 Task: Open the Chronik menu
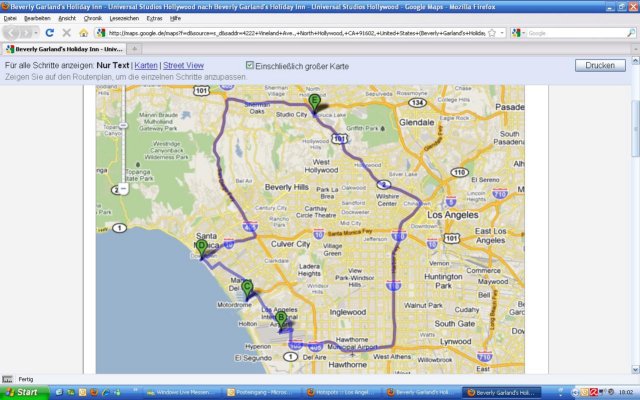(x=93, y=18)
